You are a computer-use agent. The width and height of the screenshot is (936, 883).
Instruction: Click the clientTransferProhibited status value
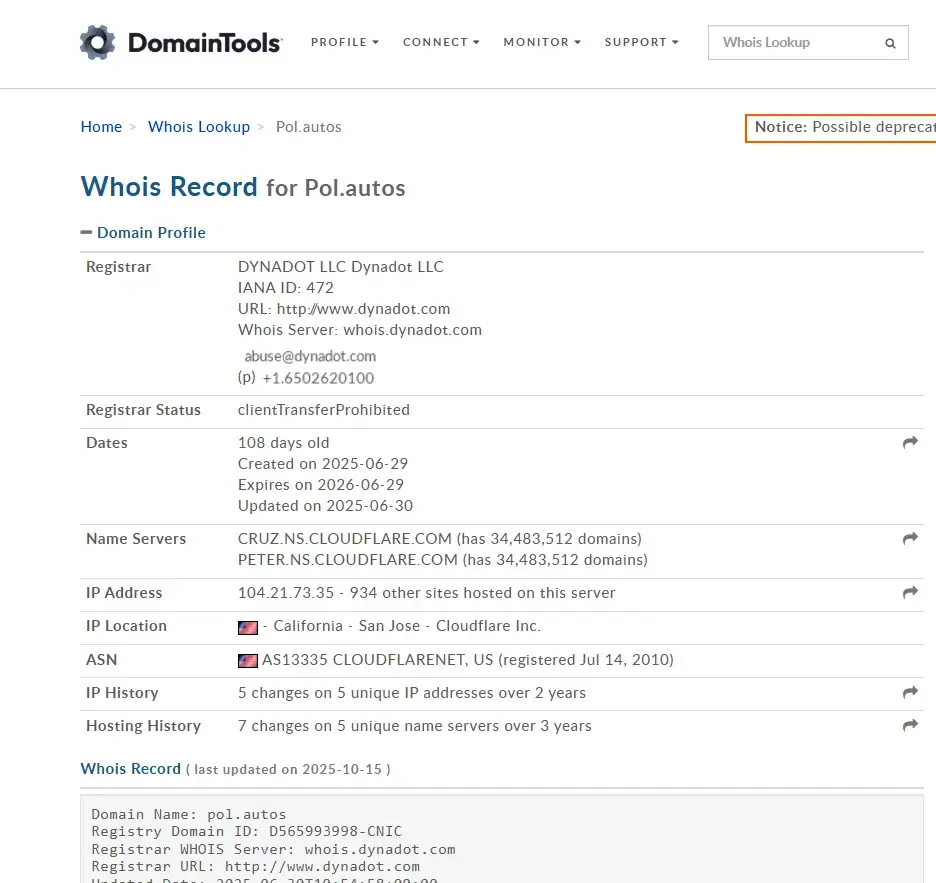[x=324, y=410]
